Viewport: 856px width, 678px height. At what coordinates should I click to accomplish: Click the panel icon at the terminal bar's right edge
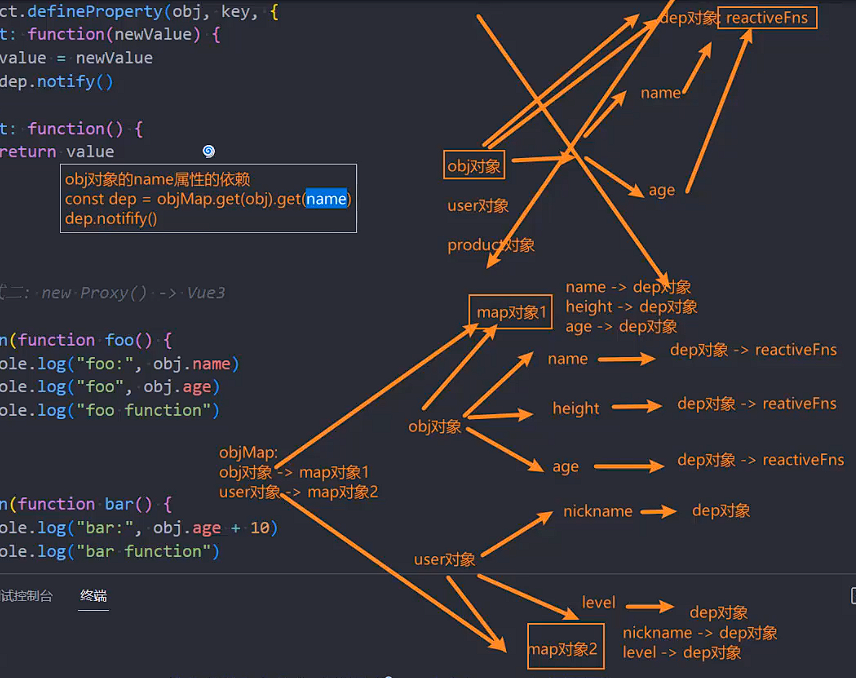(852, 595)
